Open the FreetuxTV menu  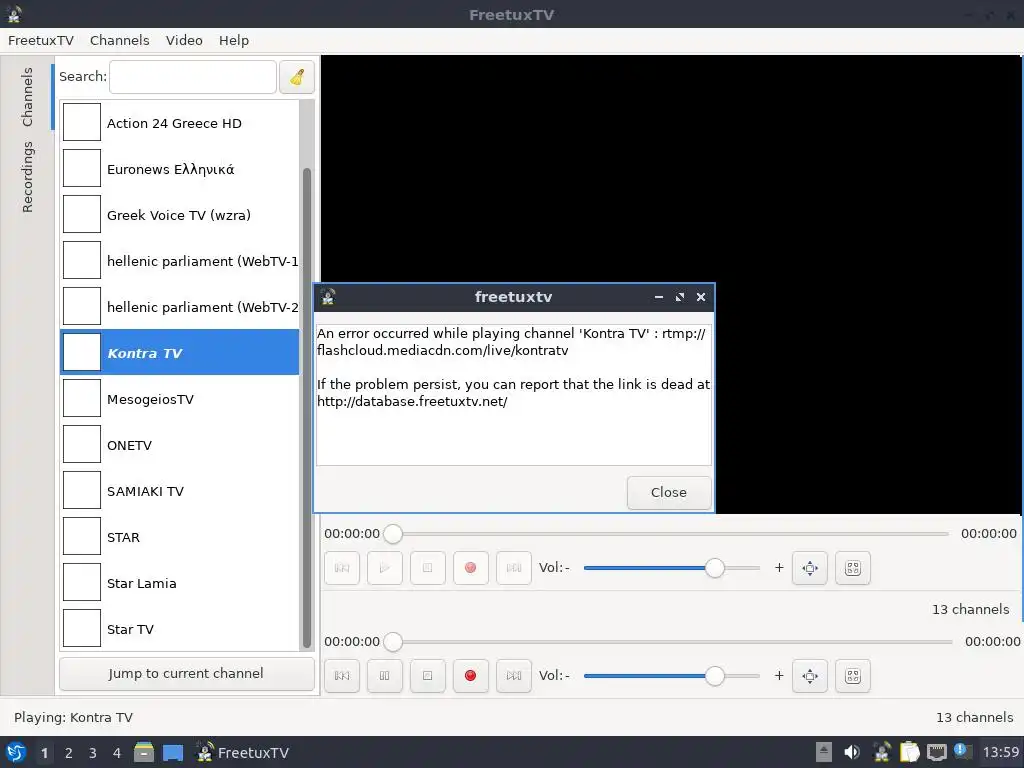40,40
